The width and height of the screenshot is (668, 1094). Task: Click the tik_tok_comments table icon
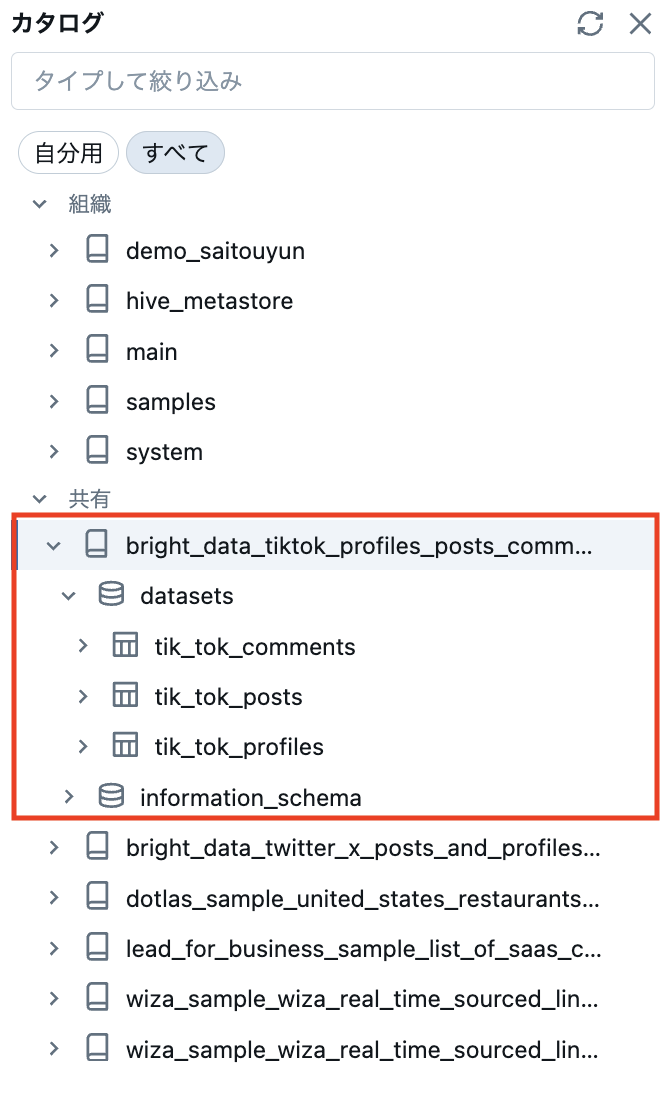coord(126,645)
